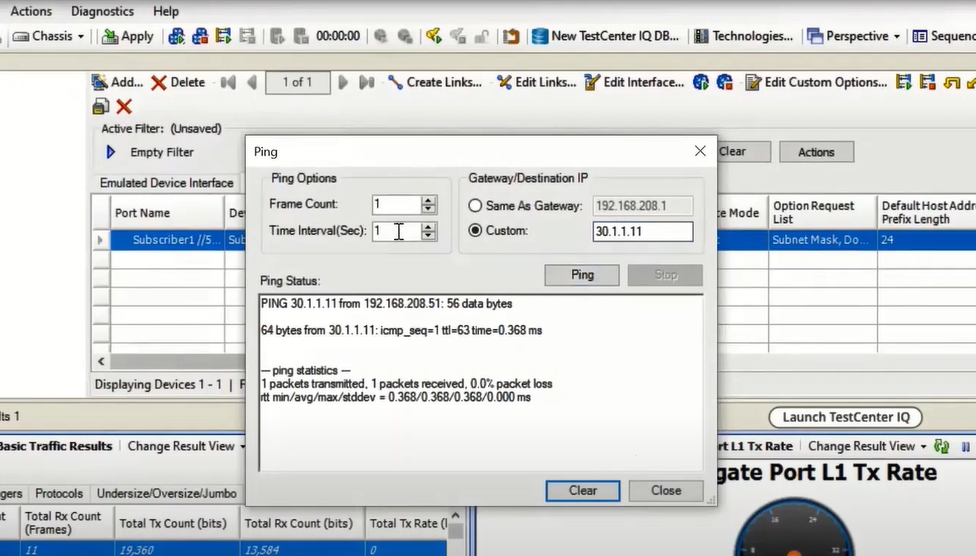Click the yellow return-arrow icon in device toolbar
The width and height of the screenshot is (976, 556).
pos(952,82)
